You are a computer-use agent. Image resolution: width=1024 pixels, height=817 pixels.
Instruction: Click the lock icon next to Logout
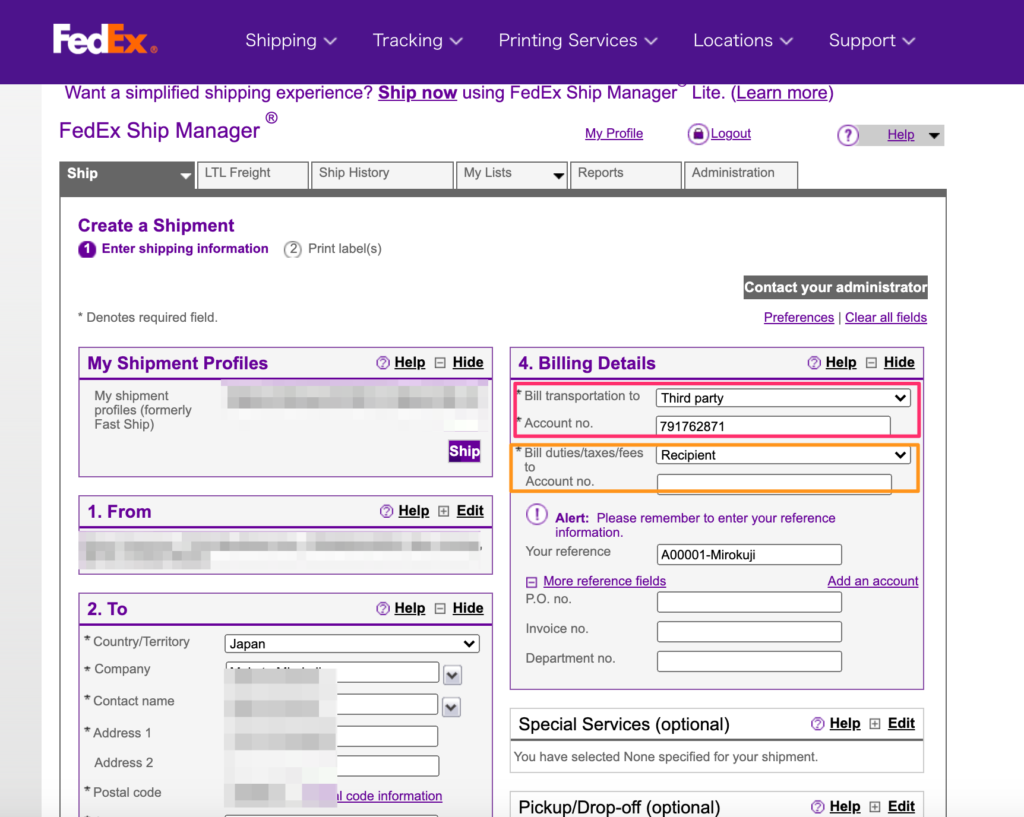698,133
